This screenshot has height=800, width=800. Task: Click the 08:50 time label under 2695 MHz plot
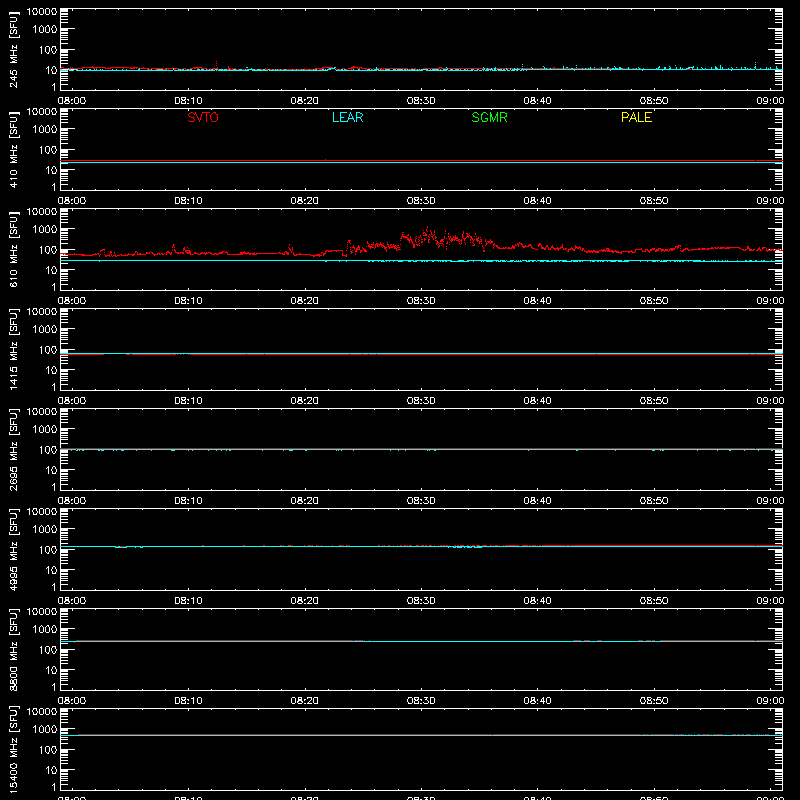click(654, 501)
